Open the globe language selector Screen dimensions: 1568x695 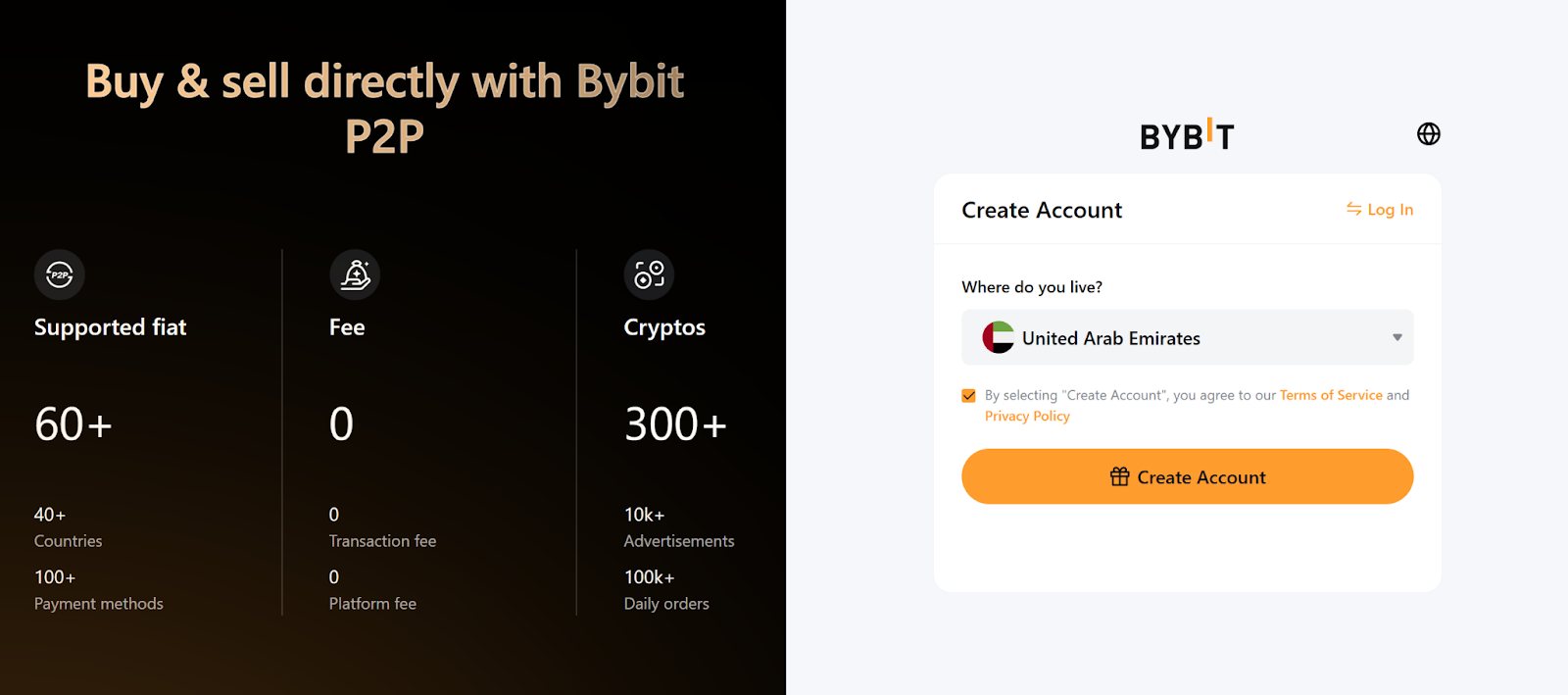click(x=1428, y=133)
